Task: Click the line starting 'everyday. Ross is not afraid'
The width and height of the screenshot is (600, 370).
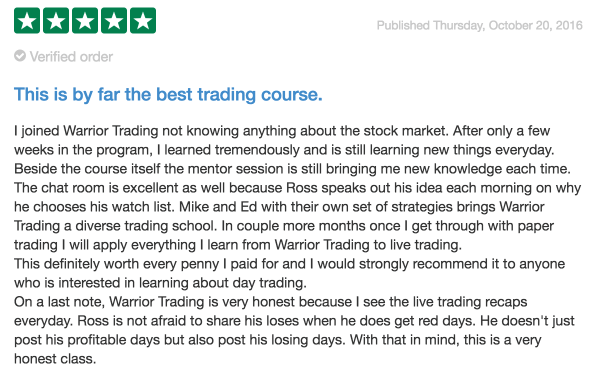Action: pyautogui.click(x=294, y=321)
